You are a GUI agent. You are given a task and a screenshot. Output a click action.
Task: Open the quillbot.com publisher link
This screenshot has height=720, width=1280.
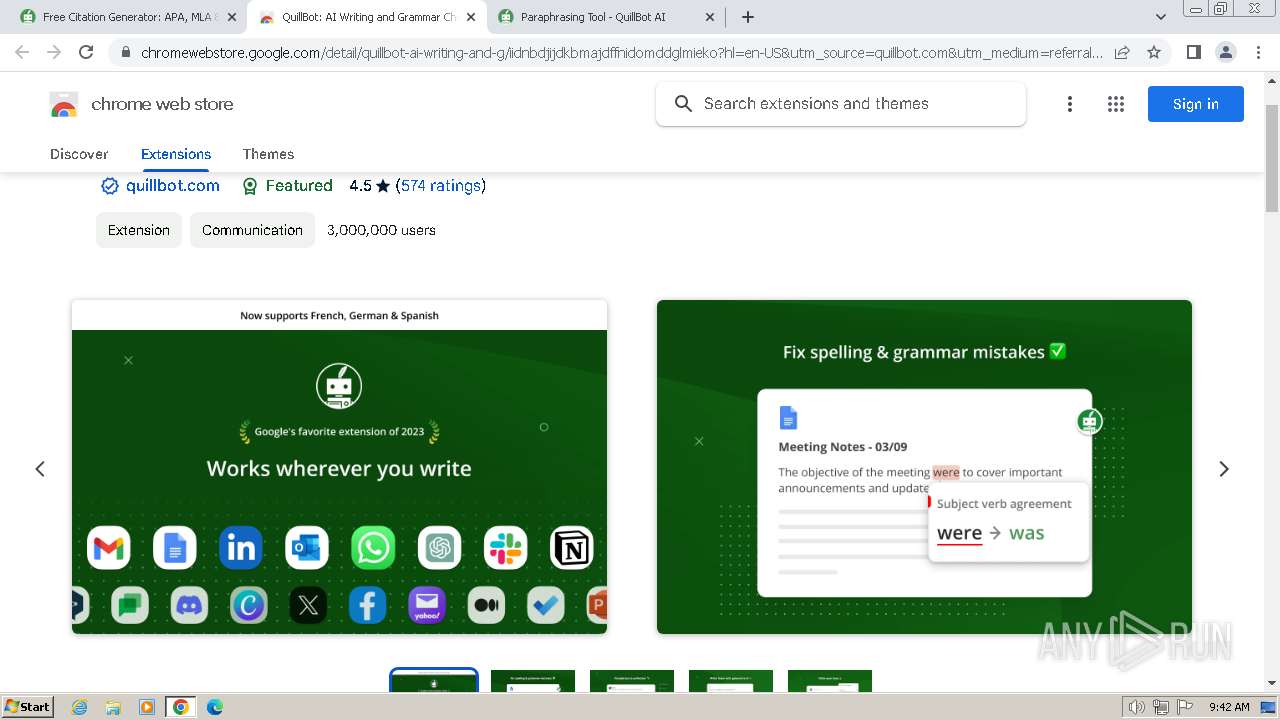pos(173,186)
